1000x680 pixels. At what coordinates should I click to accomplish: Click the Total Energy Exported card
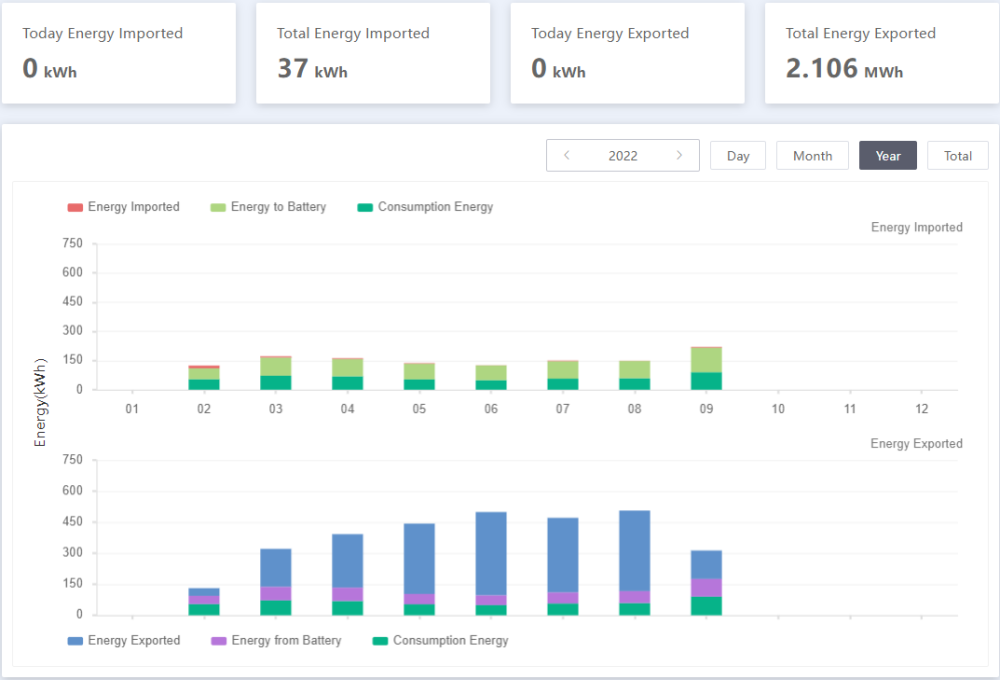click(x=882, y=53)
